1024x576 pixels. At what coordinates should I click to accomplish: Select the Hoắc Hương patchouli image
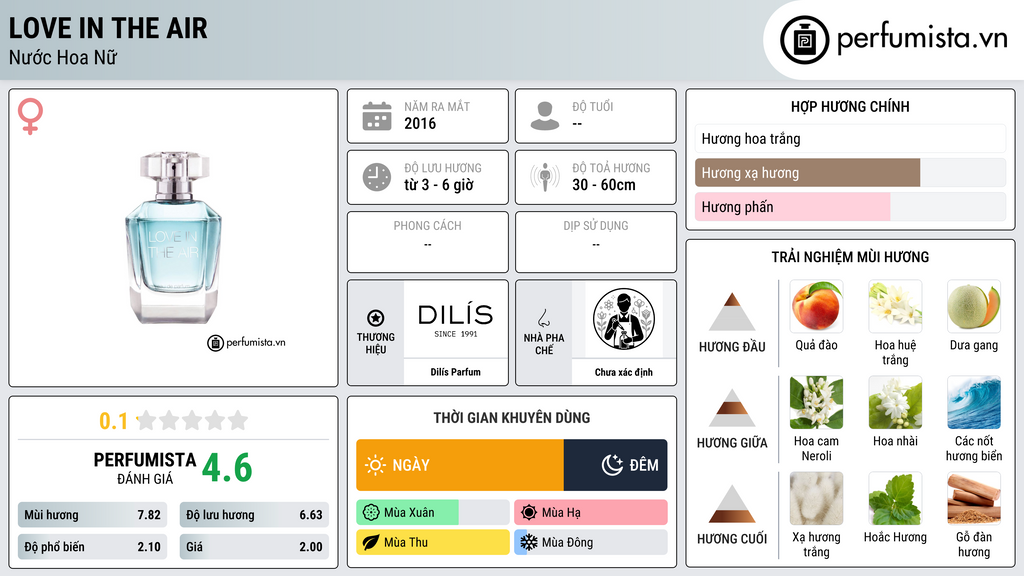coord(895,498)
